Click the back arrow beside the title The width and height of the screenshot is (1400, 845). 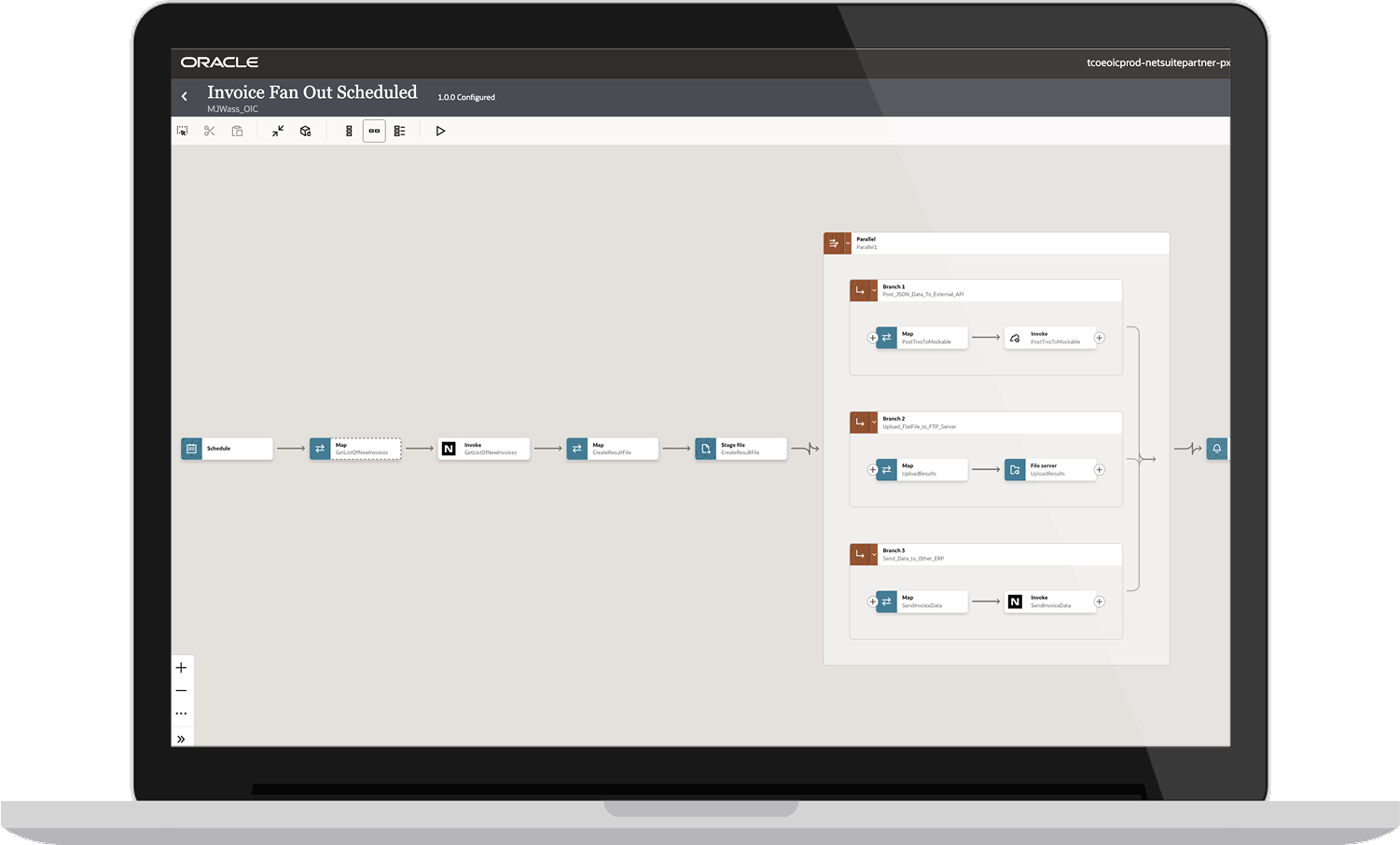[x=185, y=96]
